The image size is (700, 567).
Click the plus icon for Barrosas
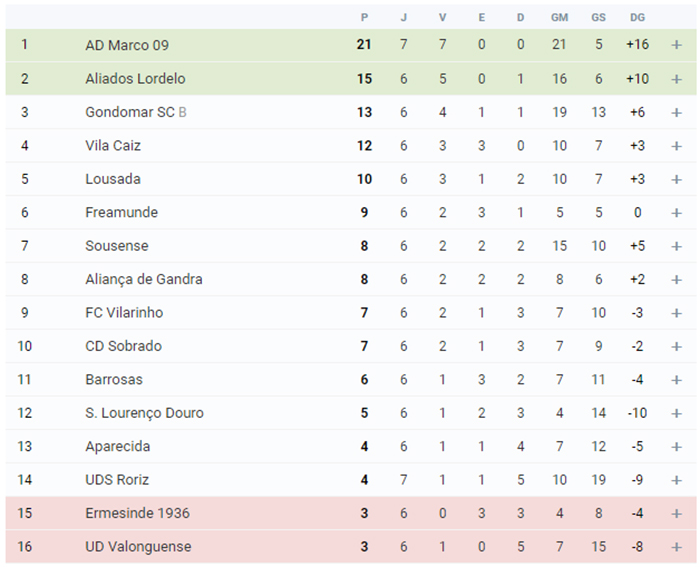(x=676, y=380)
